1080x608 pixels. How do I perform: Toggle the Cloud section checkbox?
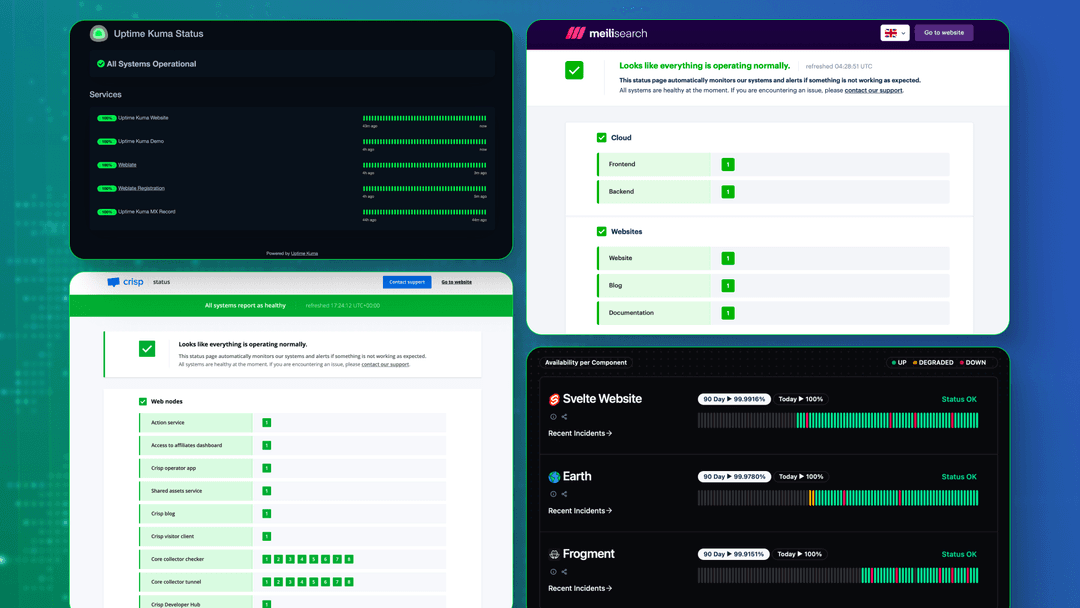[x=600, y=137]
